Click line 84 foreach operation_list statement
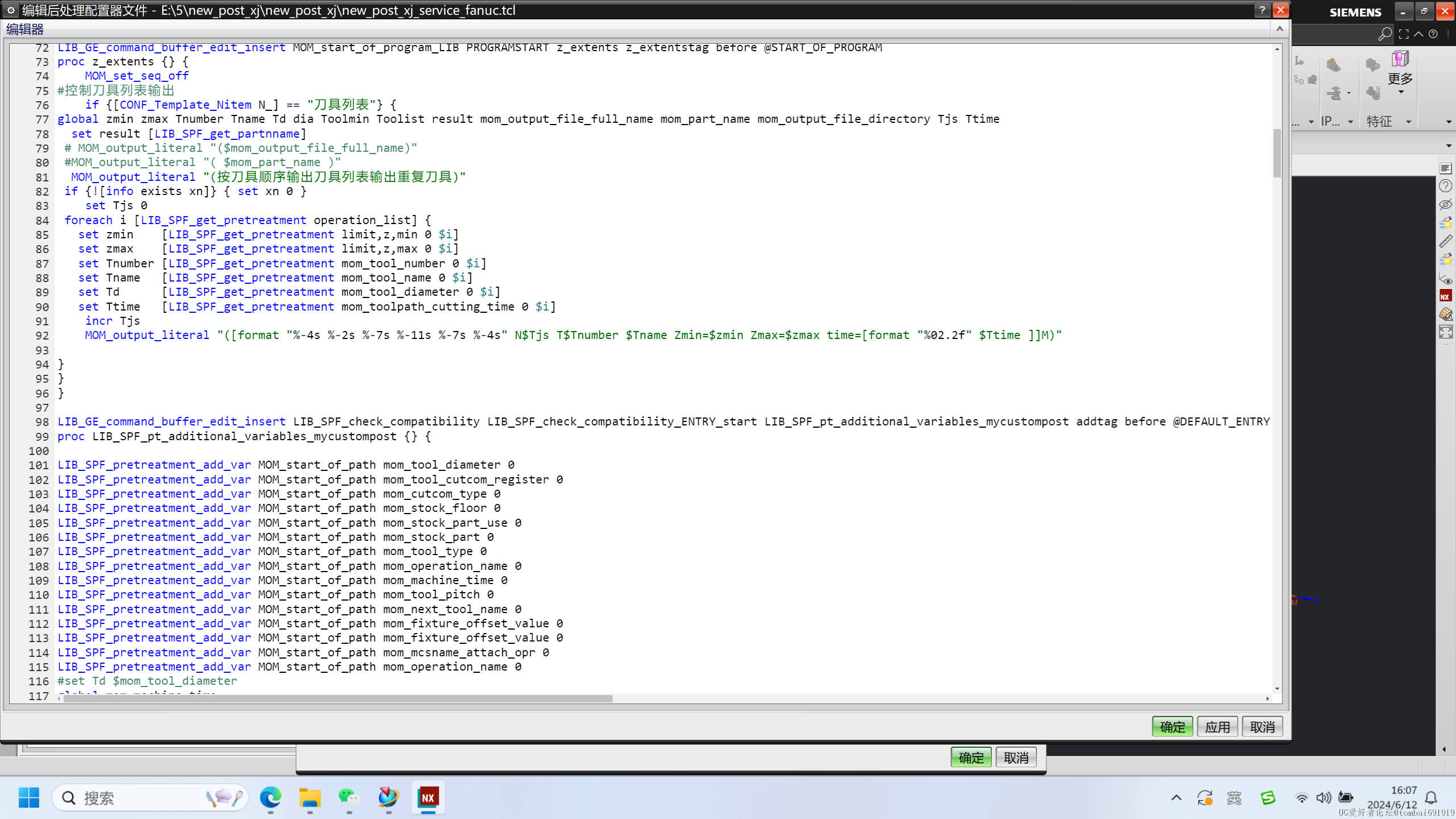 coord(247,220)
